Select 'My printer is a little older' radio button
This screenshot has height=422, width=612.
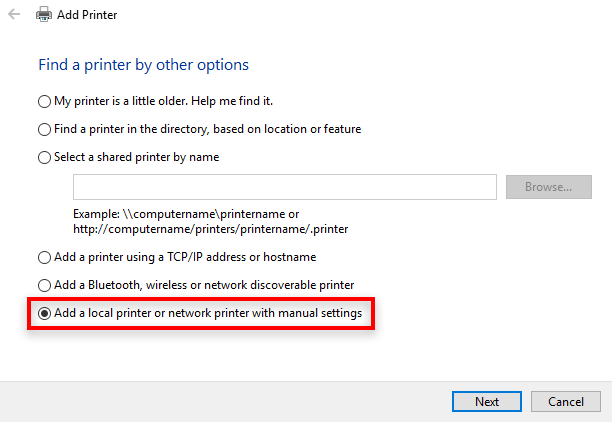(x=44, y=101)
